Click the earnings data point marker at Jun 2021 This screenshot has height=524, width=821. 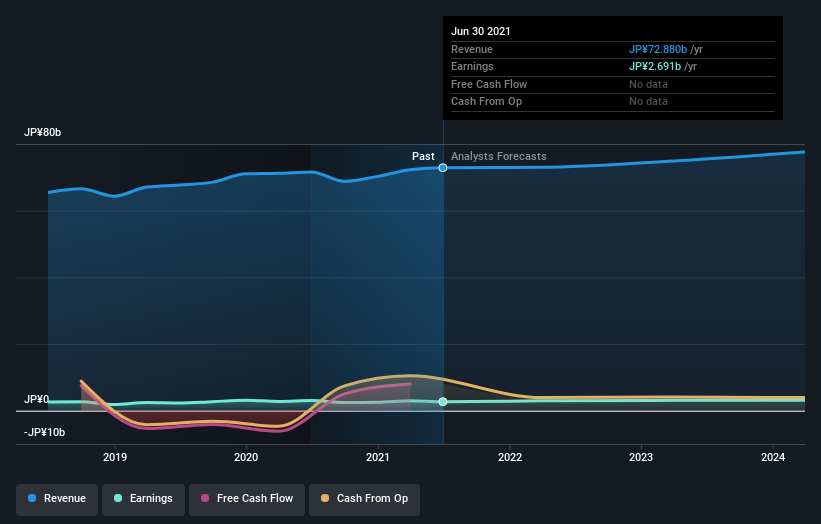(x=443, y=402)
